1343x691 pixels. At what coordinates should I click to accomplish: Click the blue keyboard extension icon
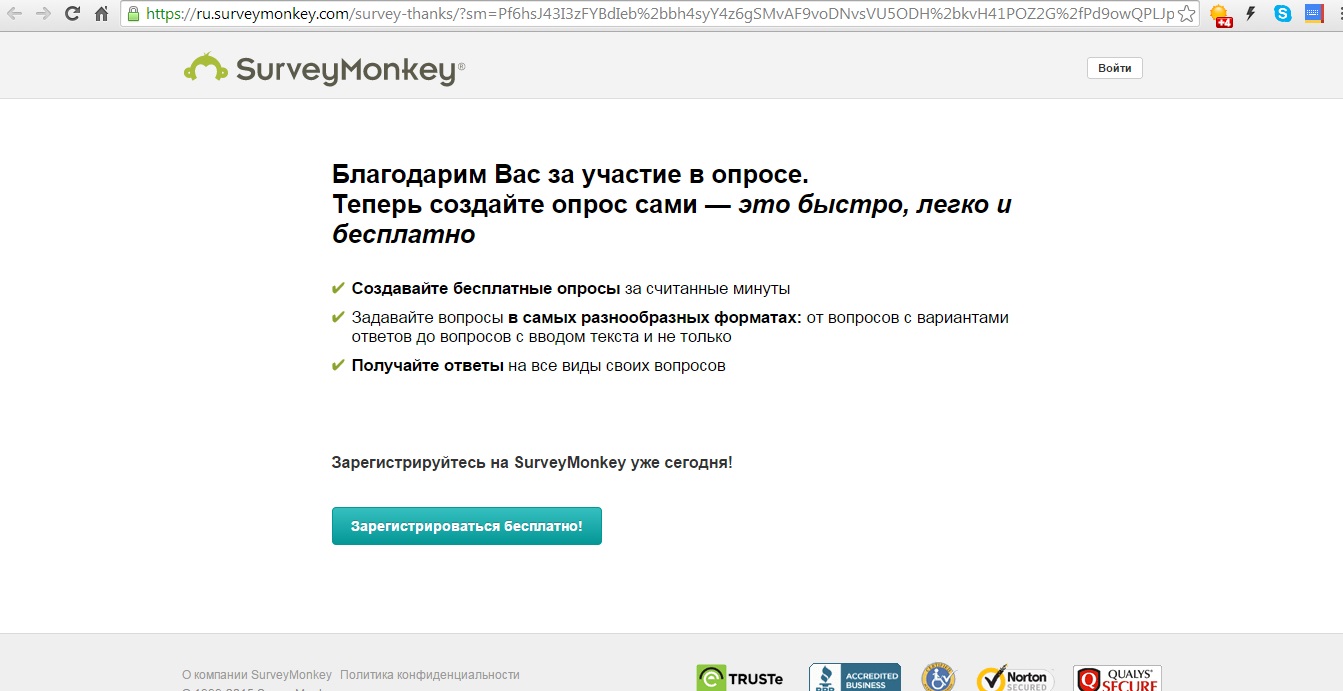[x=1312, y=14]
